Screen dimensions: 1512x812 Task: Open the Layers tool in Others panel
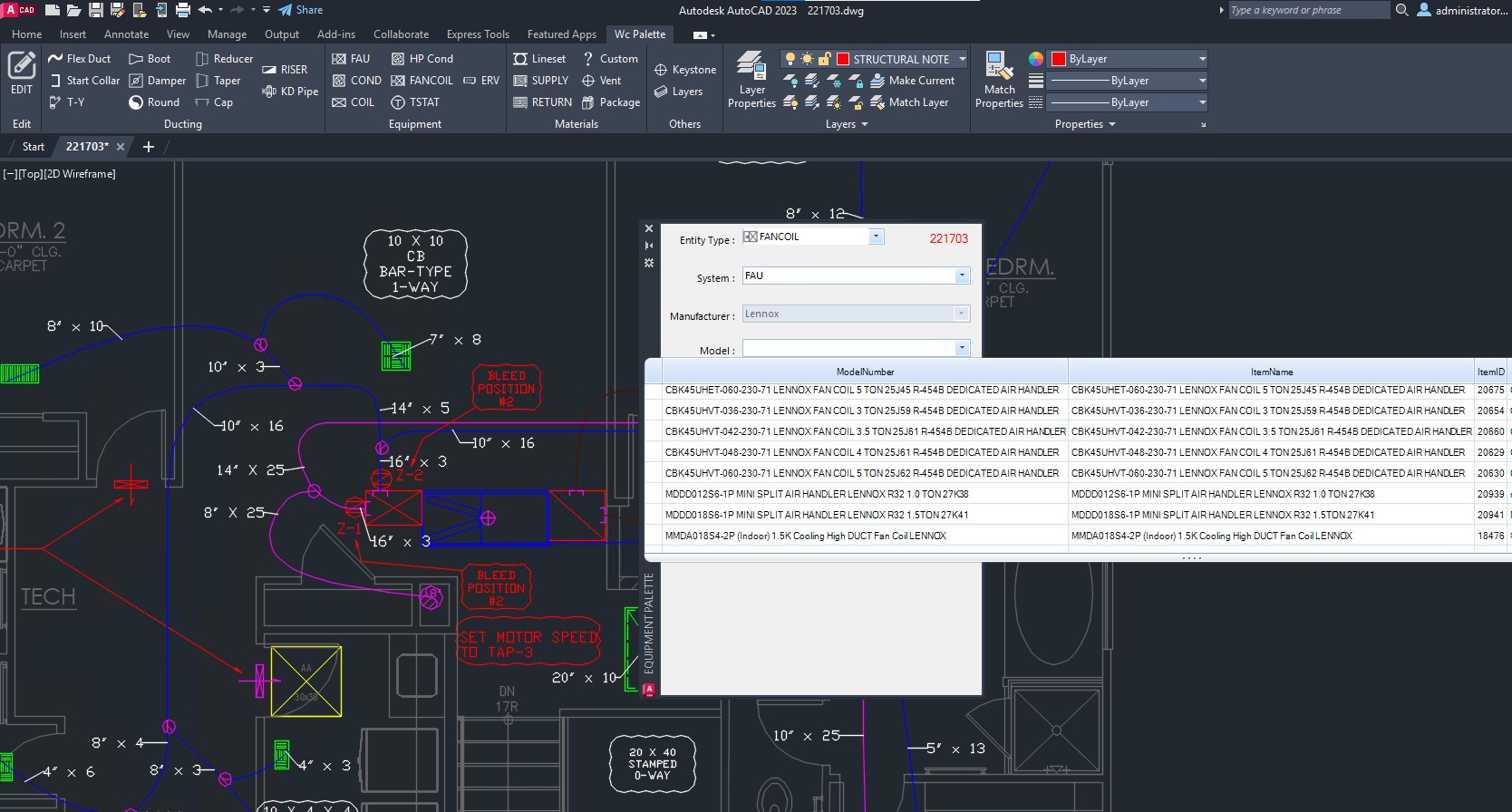[x=678, y=92]
